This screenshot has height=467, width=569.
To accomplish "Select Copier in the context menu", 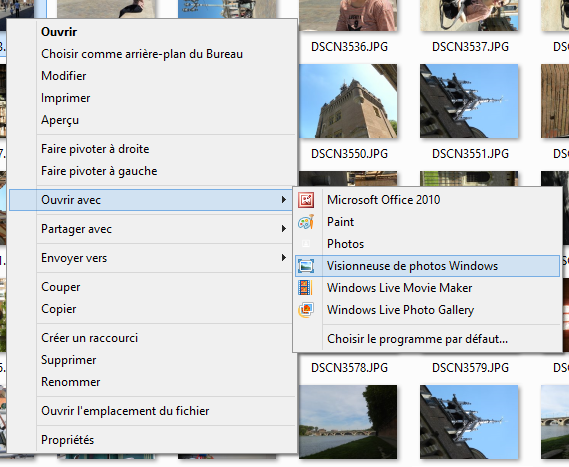I will 152,309.
